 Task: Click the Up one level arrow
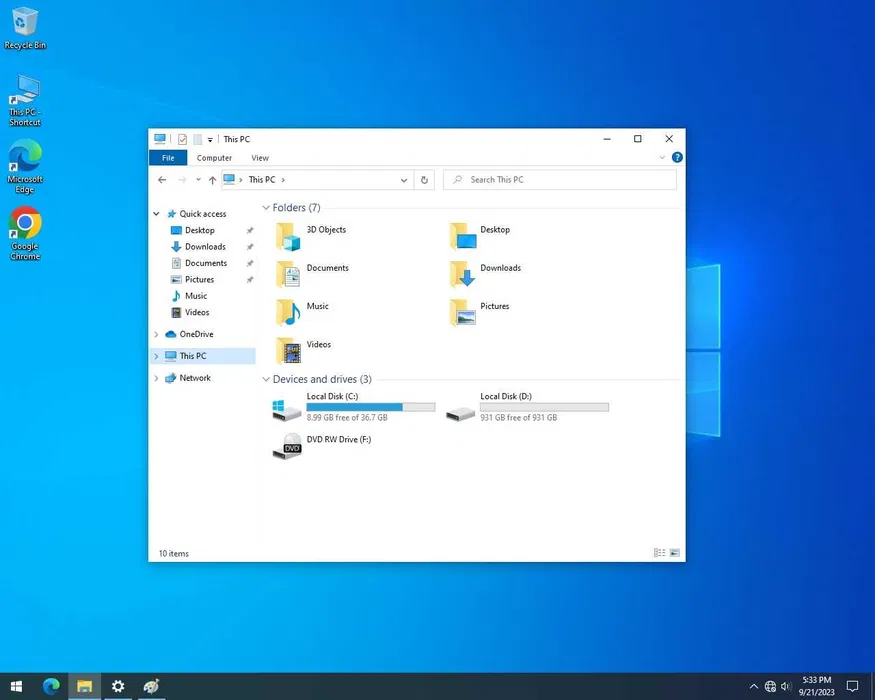click(213, 180)
